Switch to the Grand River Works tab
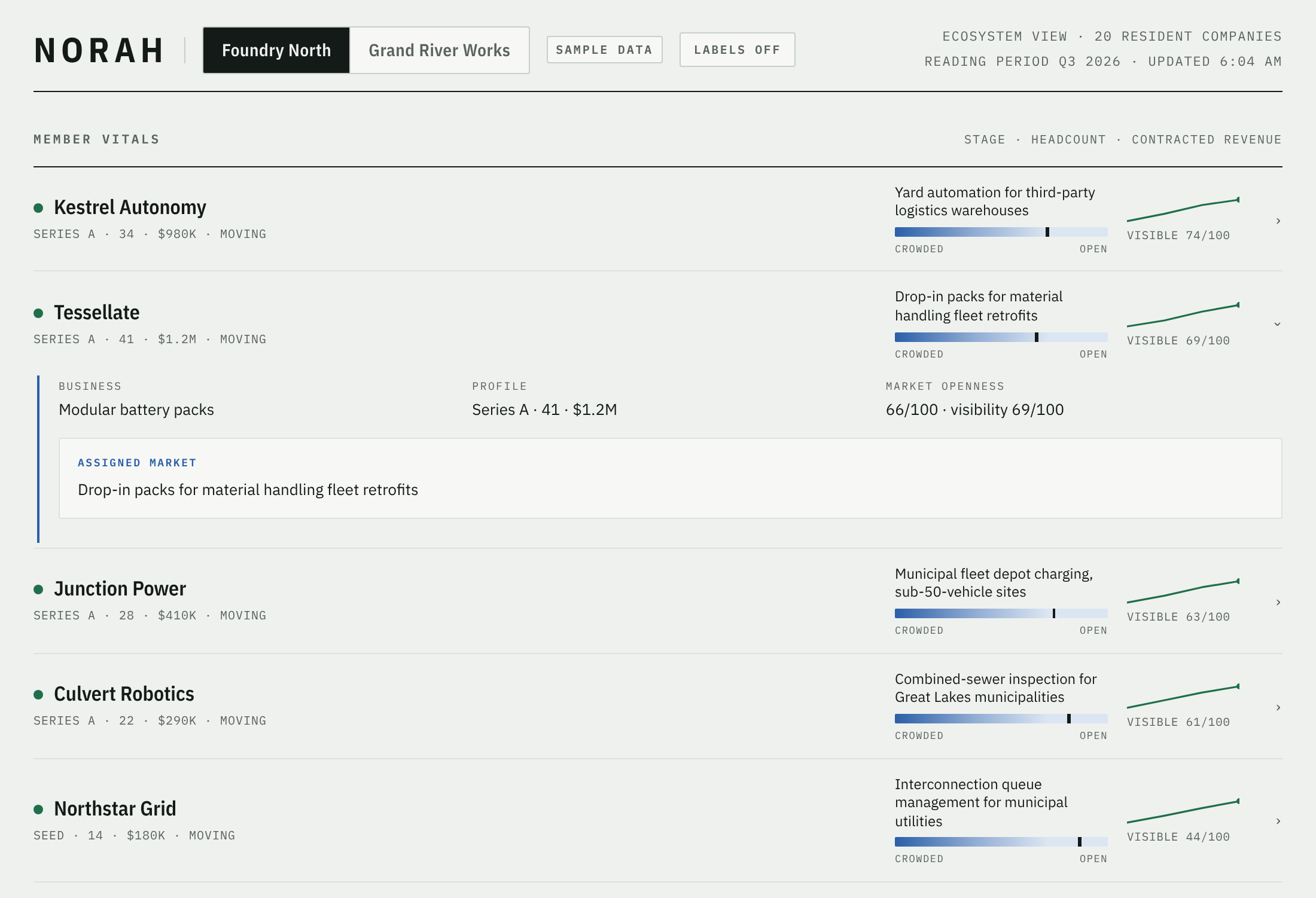Viewport: 1316px width, 898px height. pyautogui.click(x=439, y=50)
